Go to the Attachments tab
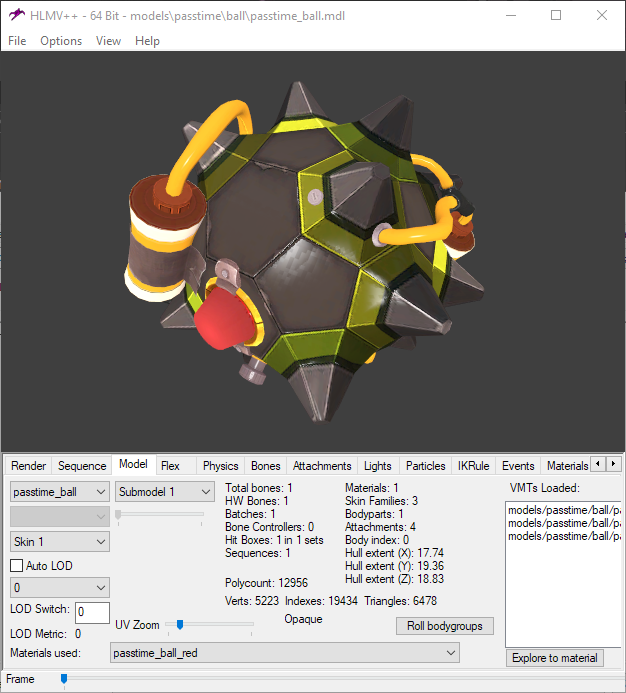The image size is (626, 693). pos(322,466)
